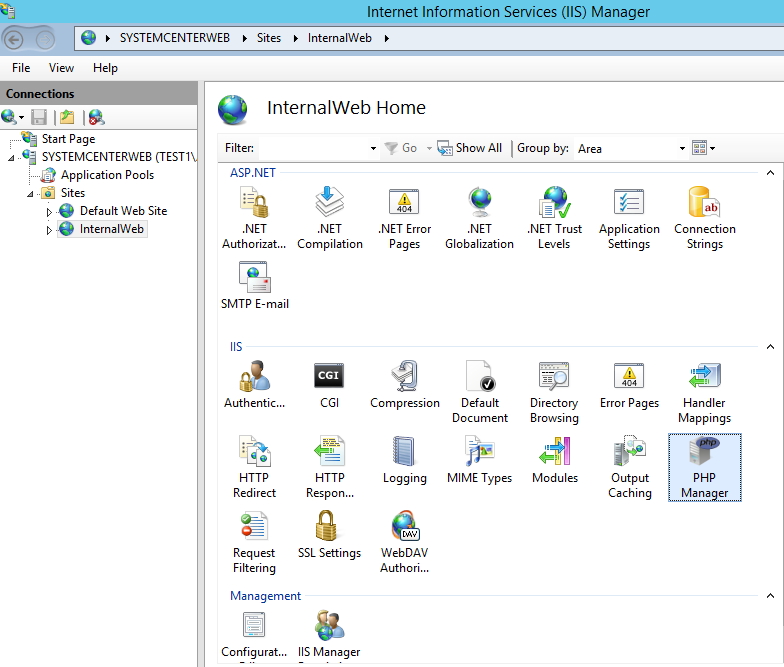
Task: Open MIME Types feature
Action: coord(480,460)
